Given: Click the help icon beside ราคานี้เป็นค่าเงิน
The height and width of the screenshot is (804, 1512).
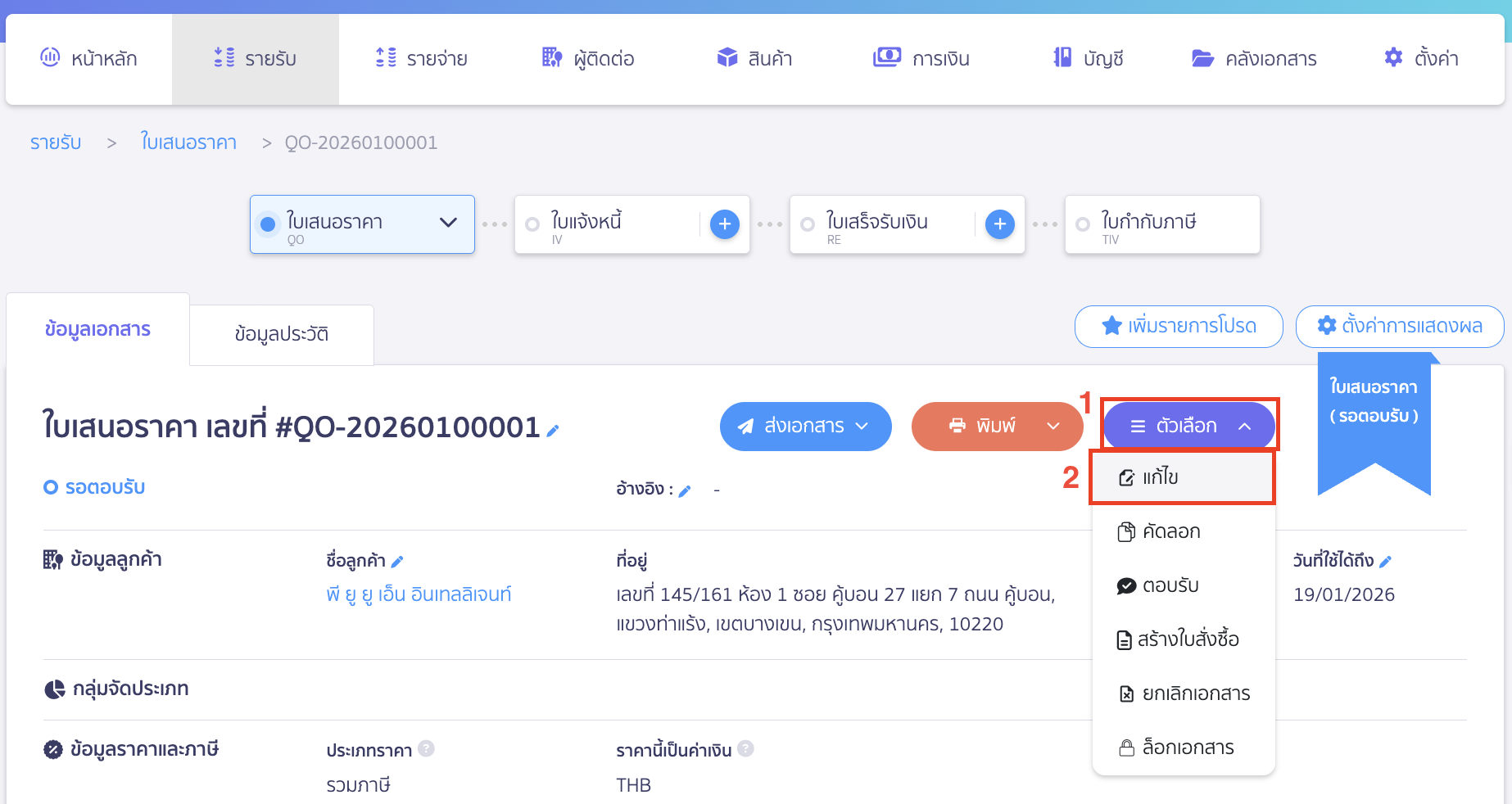Looking at the screenshot, I should 745,748.
